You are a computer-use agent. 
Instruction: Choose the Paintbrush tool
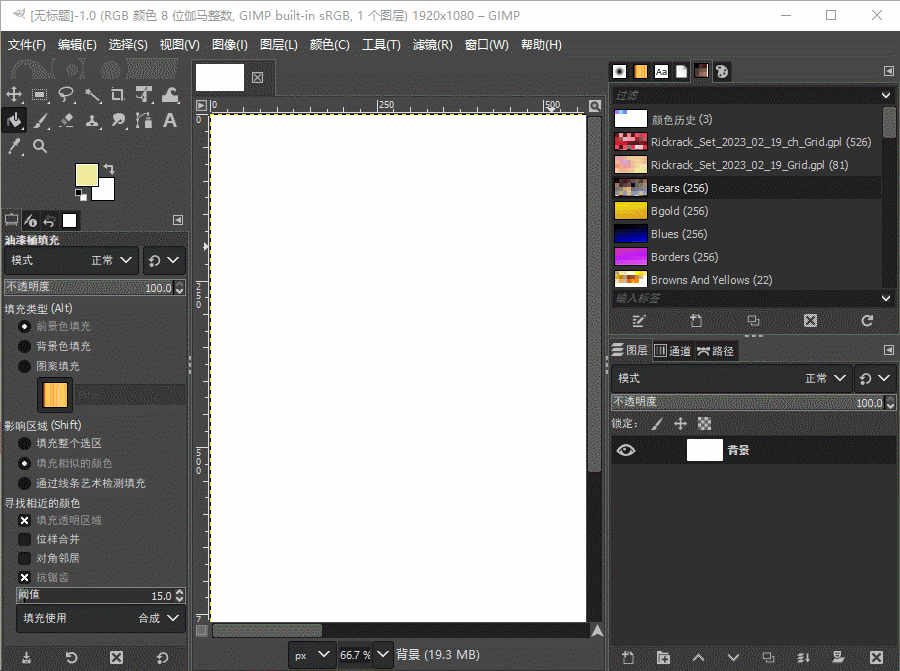click(40, 121)
